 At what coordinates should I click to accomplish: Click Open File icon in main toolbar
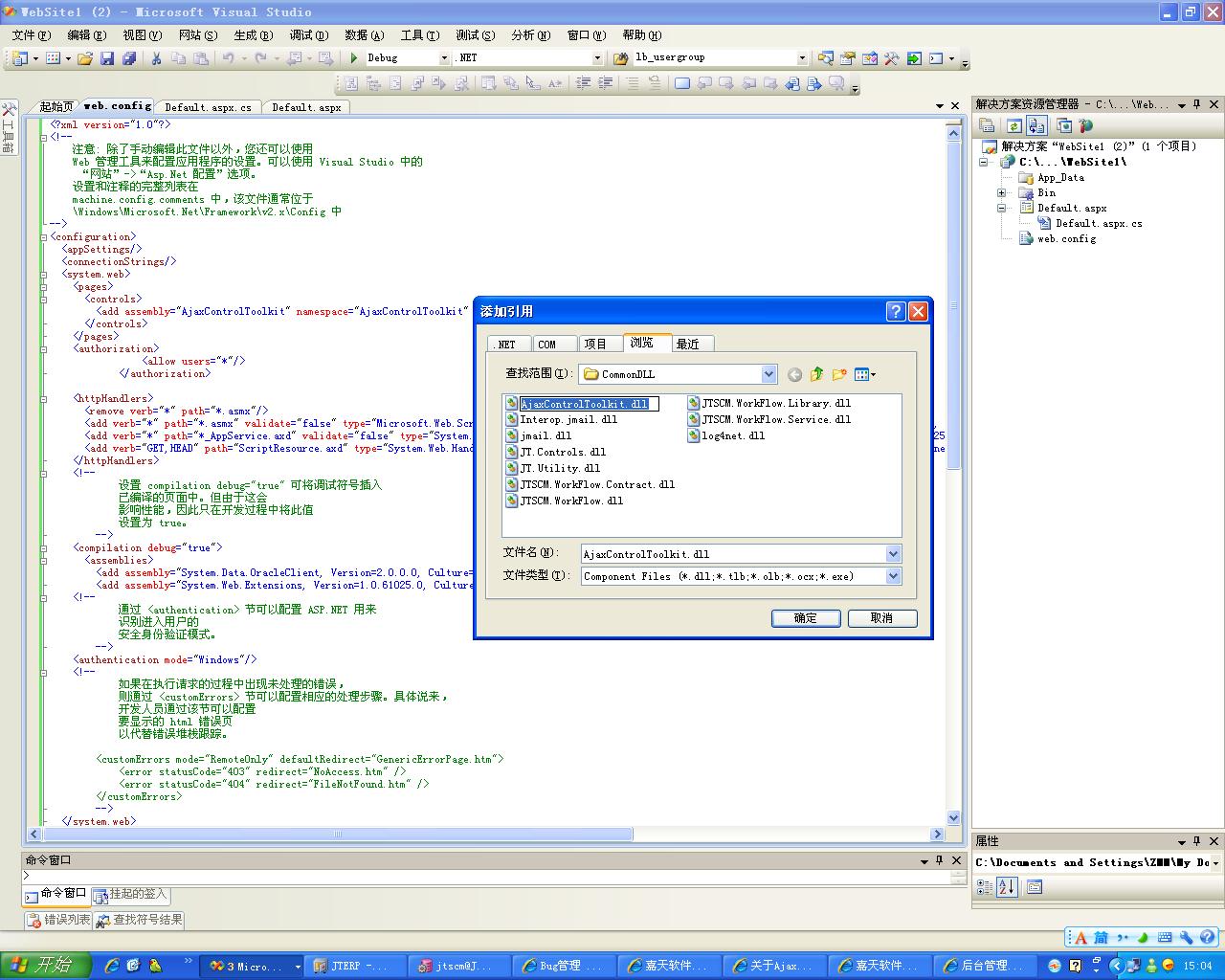pos(85,58)
